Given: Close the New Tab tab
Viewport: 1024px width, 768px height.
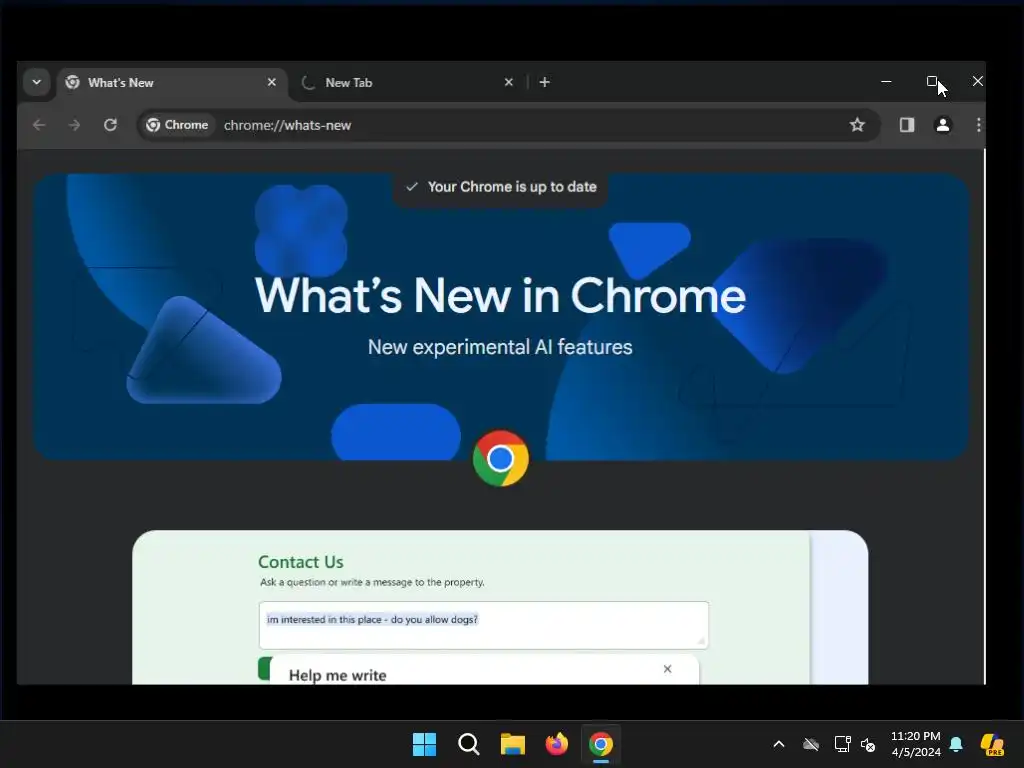Looking at the screenshot, I should [x=509, y=82].
